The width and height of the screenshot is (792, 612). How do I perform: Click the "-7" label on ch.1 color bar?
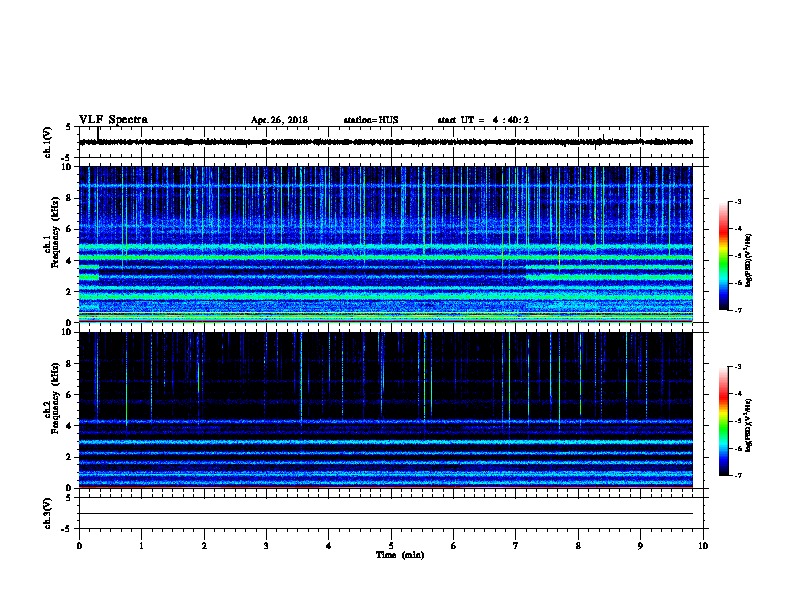[737, 310]
